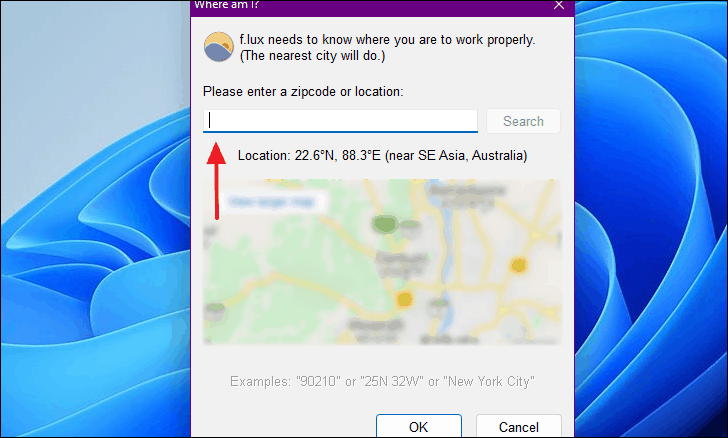Confirm location with the OK button
Viewport: 728px width, 438px height.
[x=419, y=426]
